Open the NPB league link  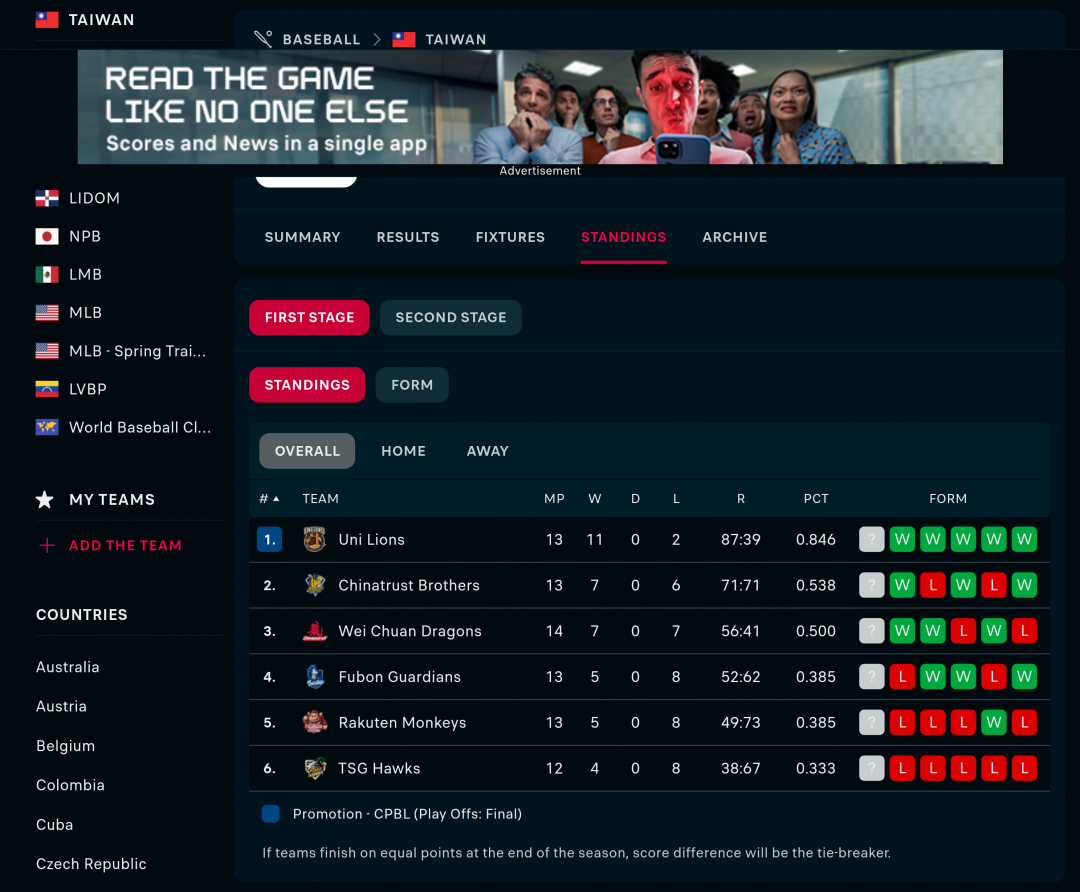coord(84,237)
